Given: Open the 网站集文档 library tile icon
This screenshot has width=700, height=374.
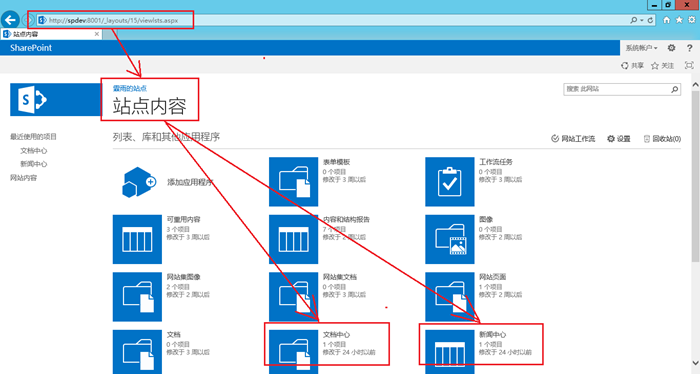Looking at the screenshot, I should point(293,297).
